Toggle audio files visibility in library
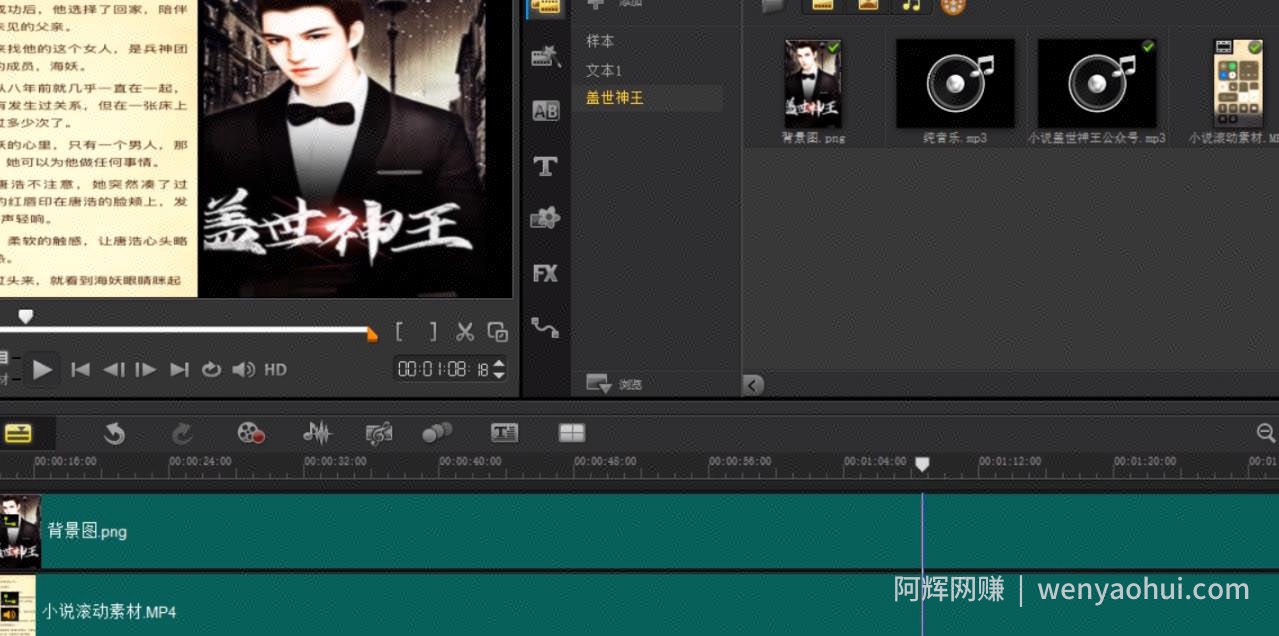Screen dimensions: 1279x636 click(911, 6)
